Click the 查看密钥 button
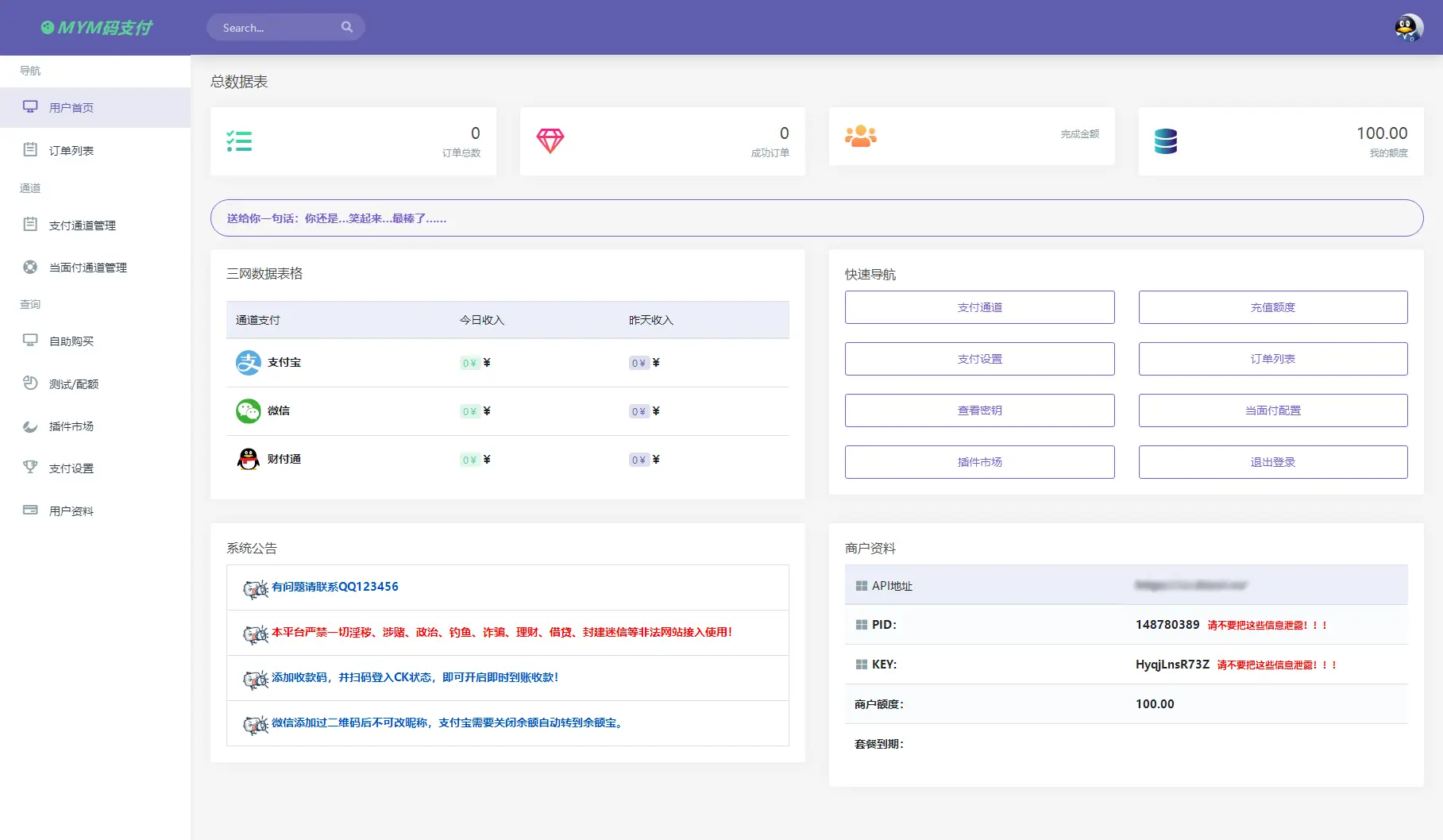Image resolution: width=1443 pixels, height=840 pixels. 979,410
